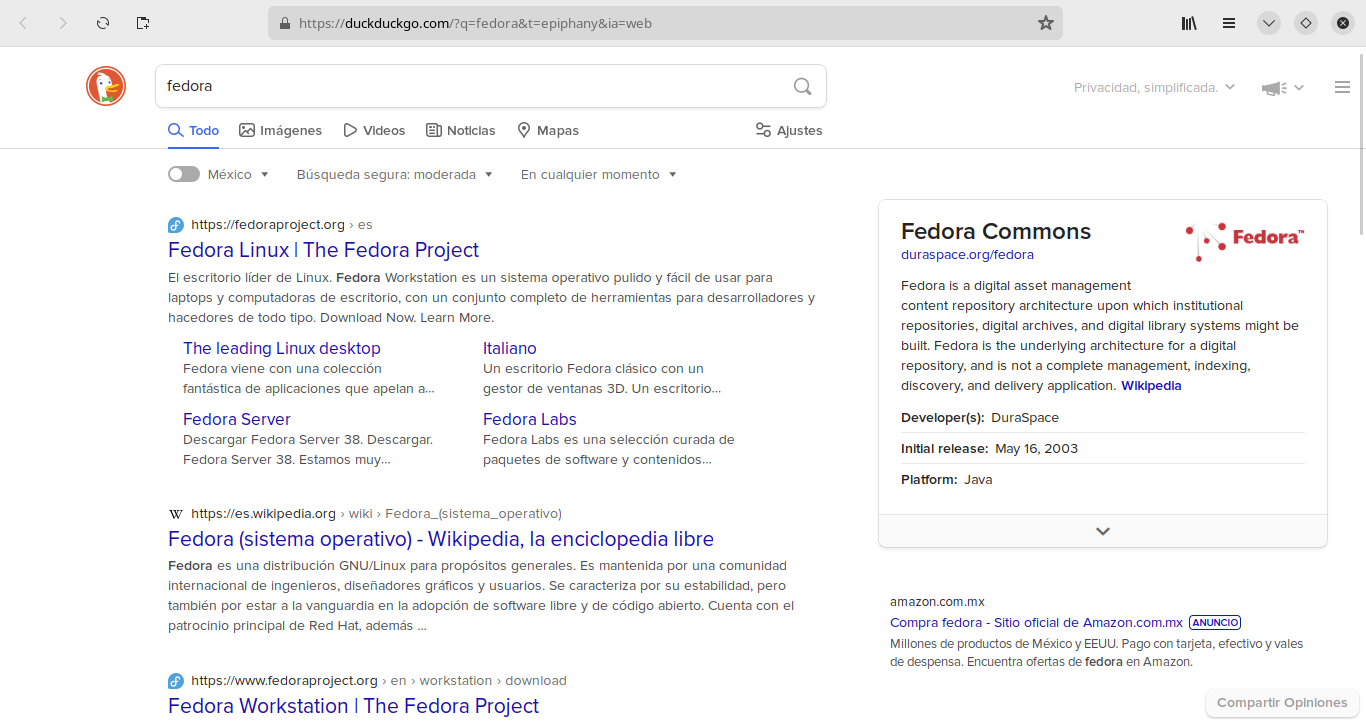Screen dimensions: 1366x724
Task: Click the ANUNCIO ad badge
Action: point(1215,622)
